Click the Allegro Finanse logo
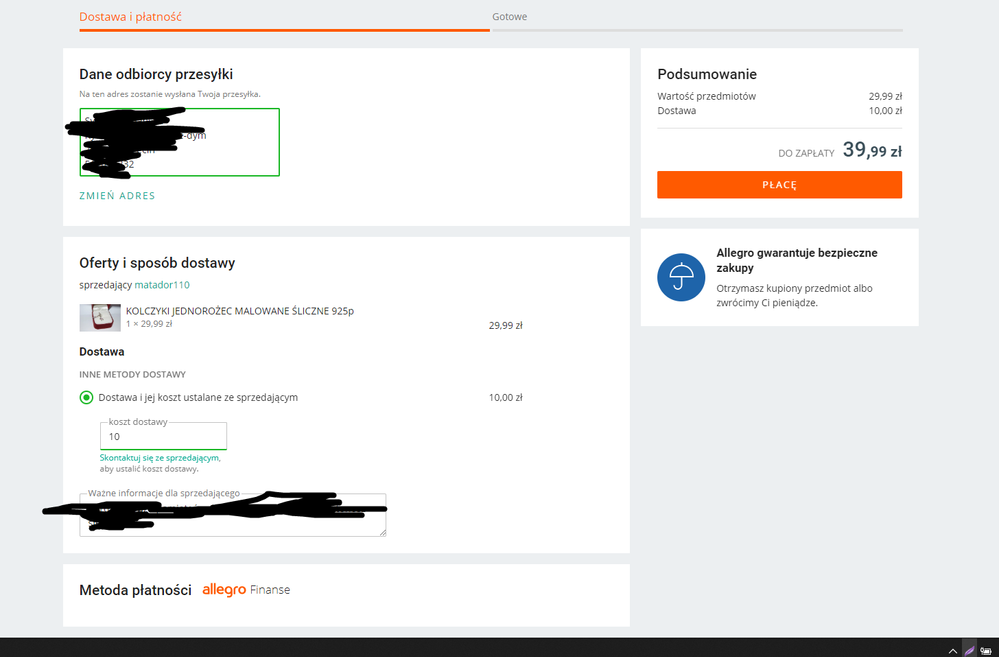Viewport: 999px width, 657px height. coord(246,590)
